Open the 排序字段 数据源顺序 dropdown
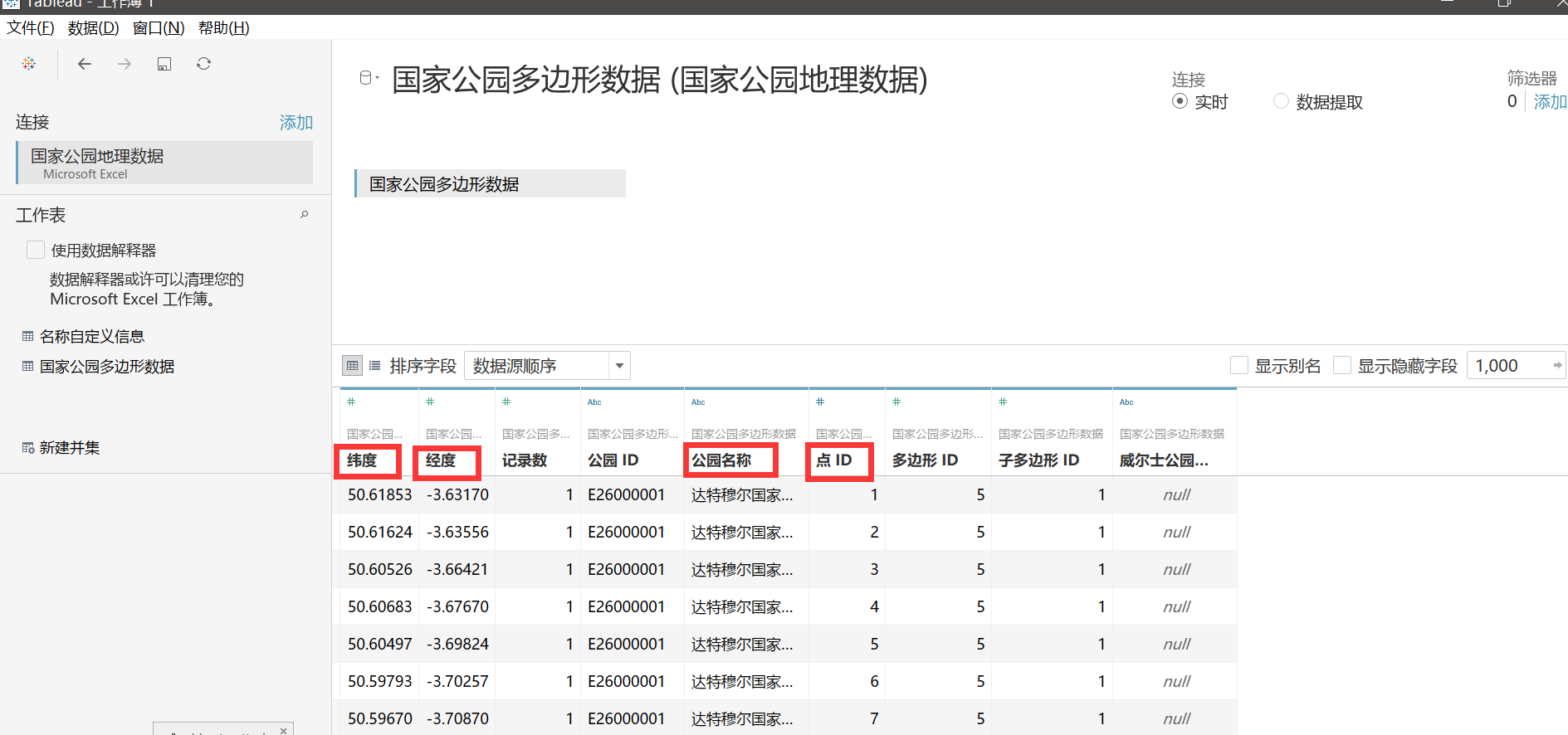The width and height of the screenshot is (1568, 735). tap(547, 365)
